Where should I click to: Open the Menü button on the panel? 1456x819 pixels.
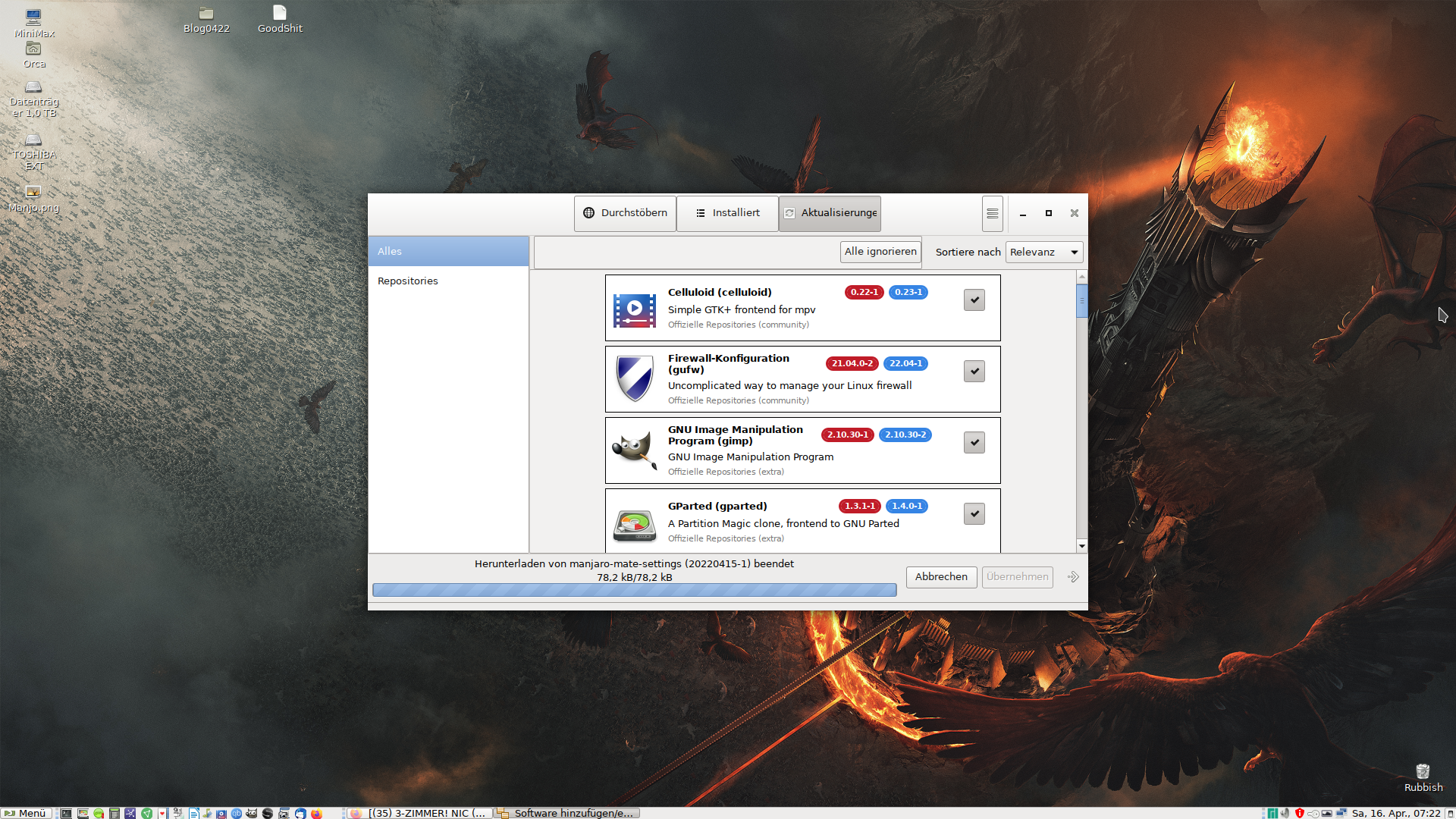(x=26, y=813)
